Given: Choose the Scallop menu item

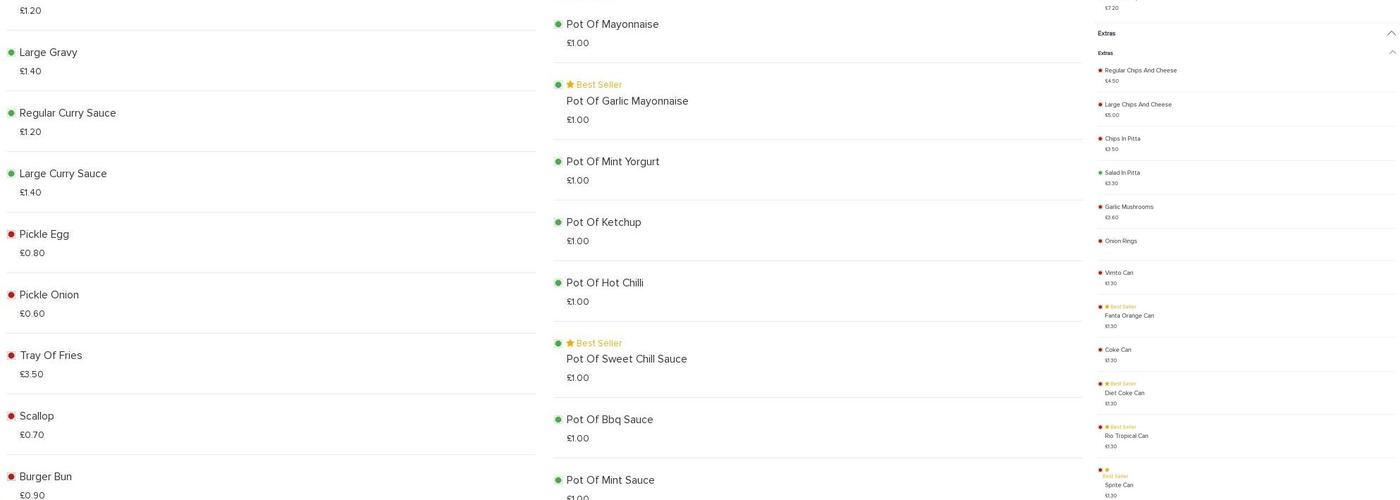Looking at the screenshot, I should point(37,416).
